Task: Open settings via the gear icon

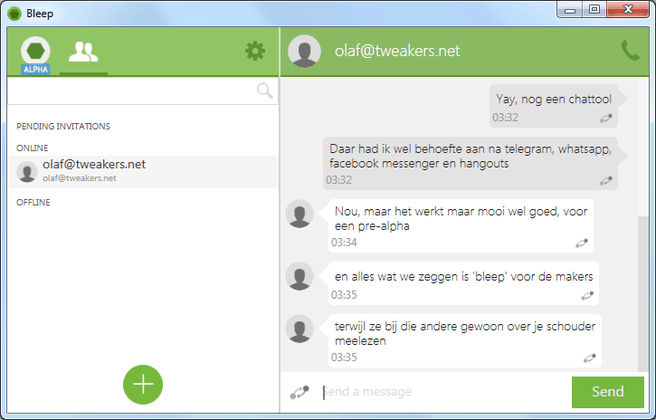Action: tap(255, 51)
